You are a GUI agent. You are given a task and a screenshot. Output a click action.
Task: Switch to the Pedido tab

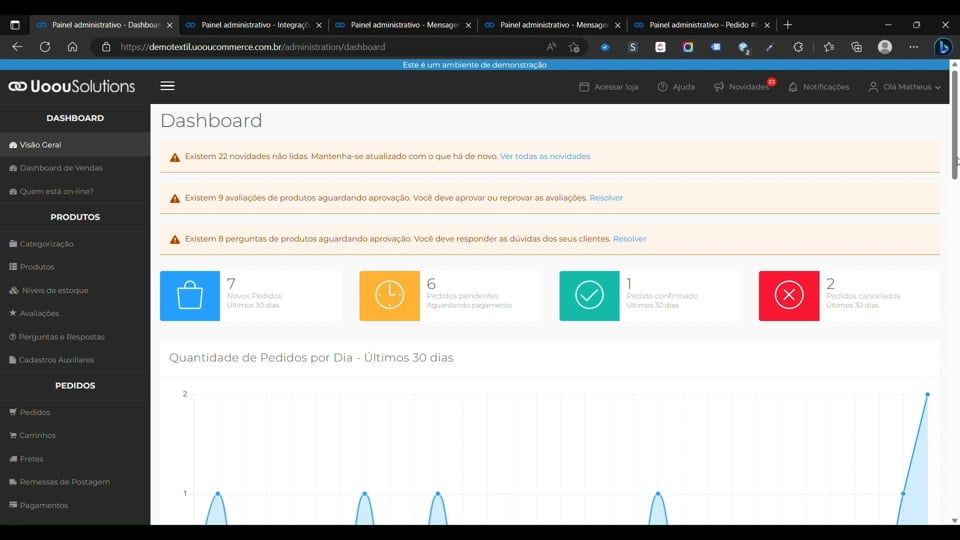tap(702, 25)
